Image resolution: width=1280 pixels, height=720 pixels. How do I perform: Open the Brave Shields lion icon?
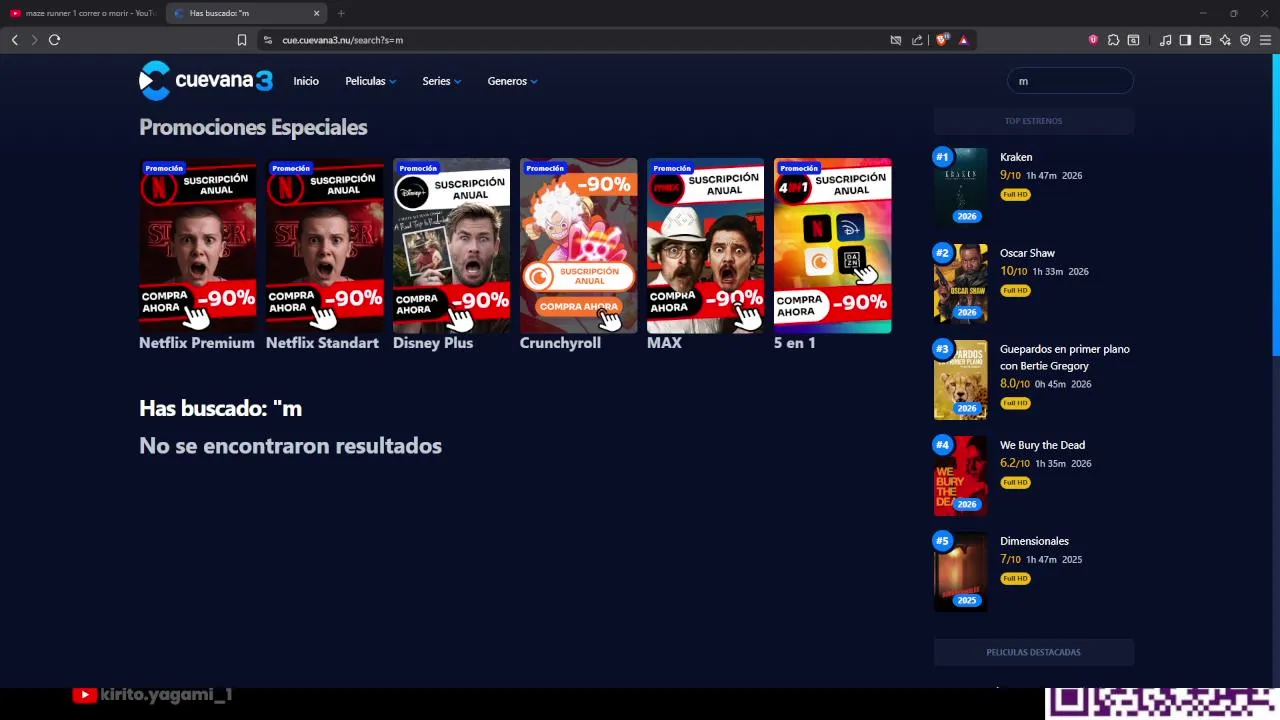pyautogui.click(x=941, y=40)
